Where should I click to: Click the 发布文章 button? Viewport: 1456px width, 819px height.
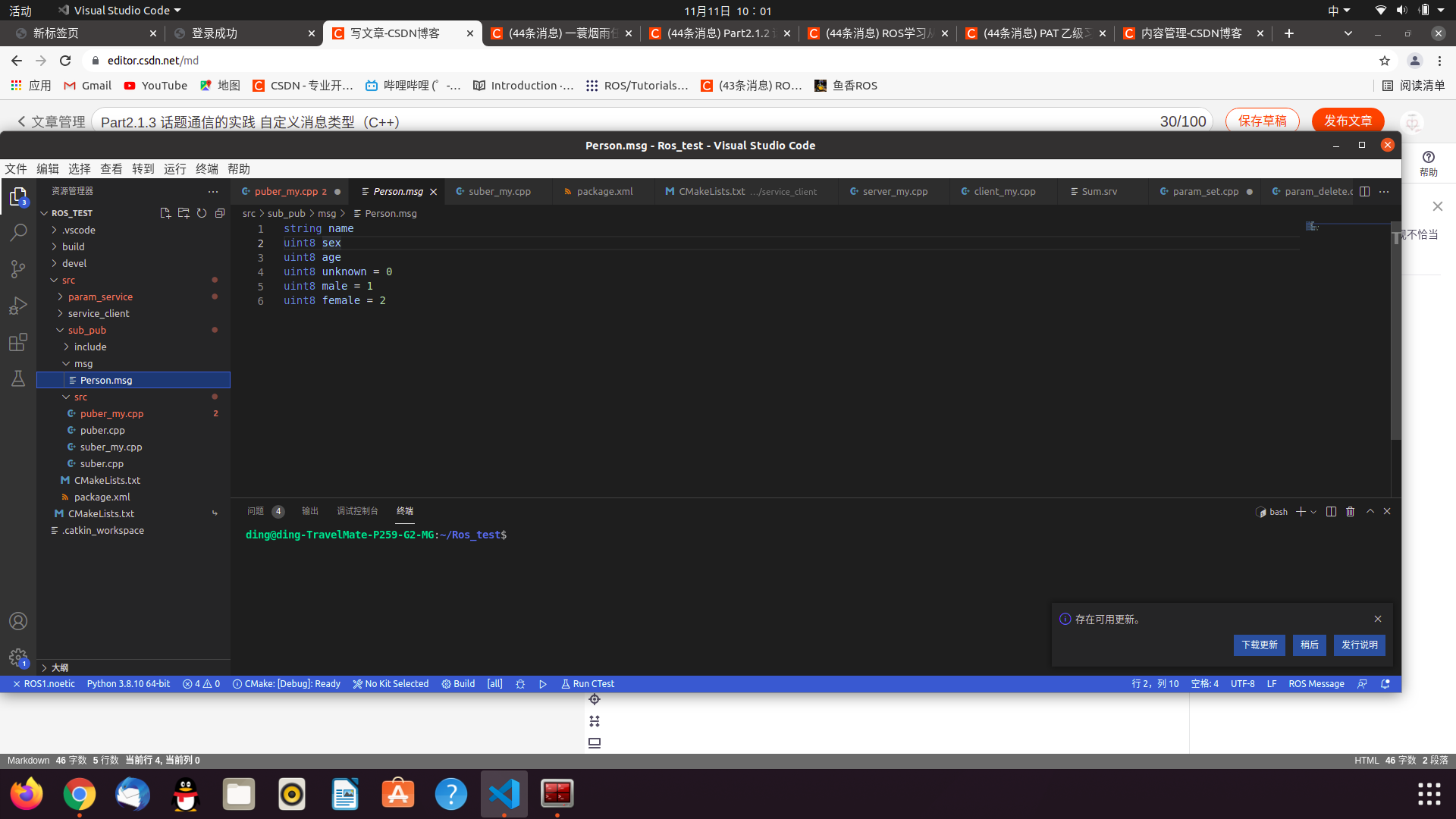[x=1348, y=121]
